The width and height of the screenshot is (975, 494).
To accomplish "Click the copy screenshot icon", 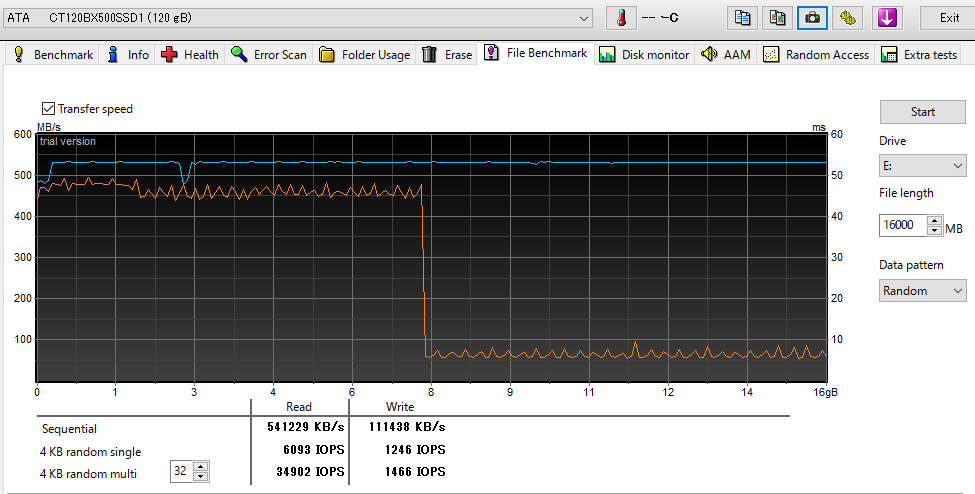I will [x=777, y=17].
